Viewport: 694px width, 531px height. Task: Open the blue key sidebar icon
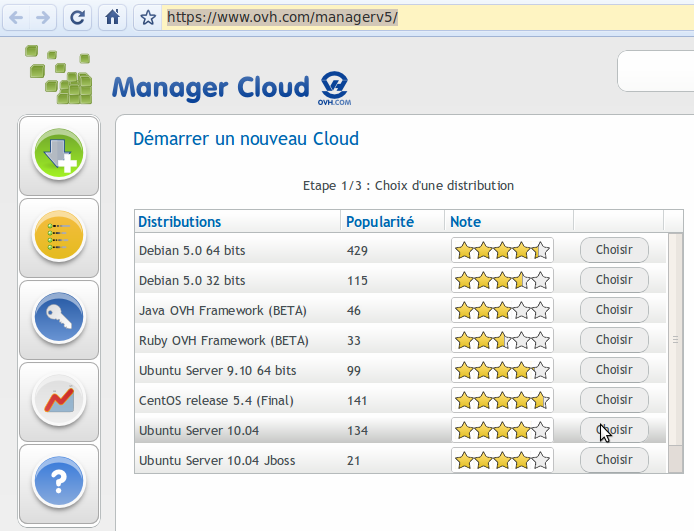click(59, 319)
